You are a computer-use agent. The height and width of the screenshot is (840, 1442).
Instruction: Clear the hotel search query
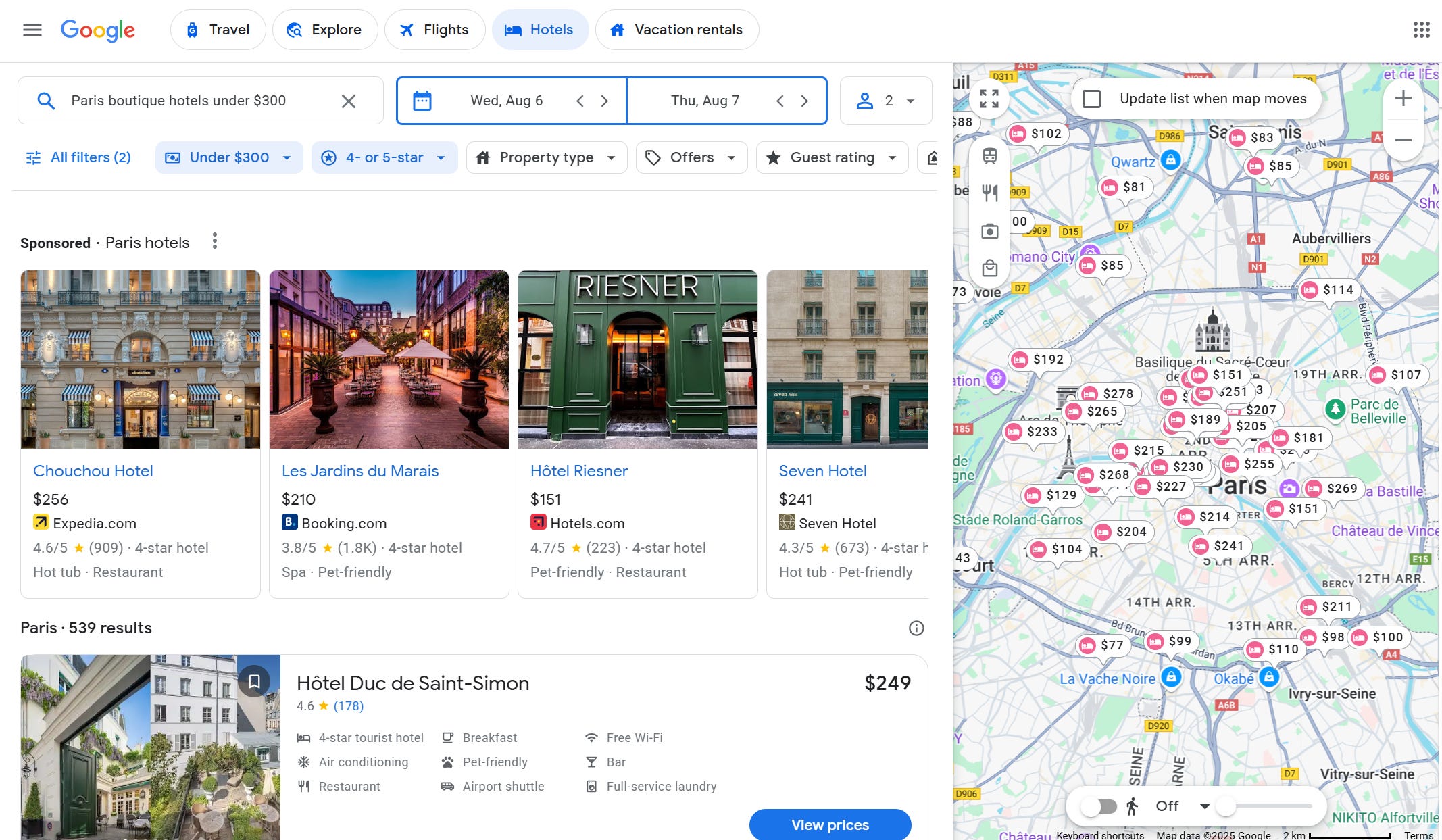pos(348,101)
